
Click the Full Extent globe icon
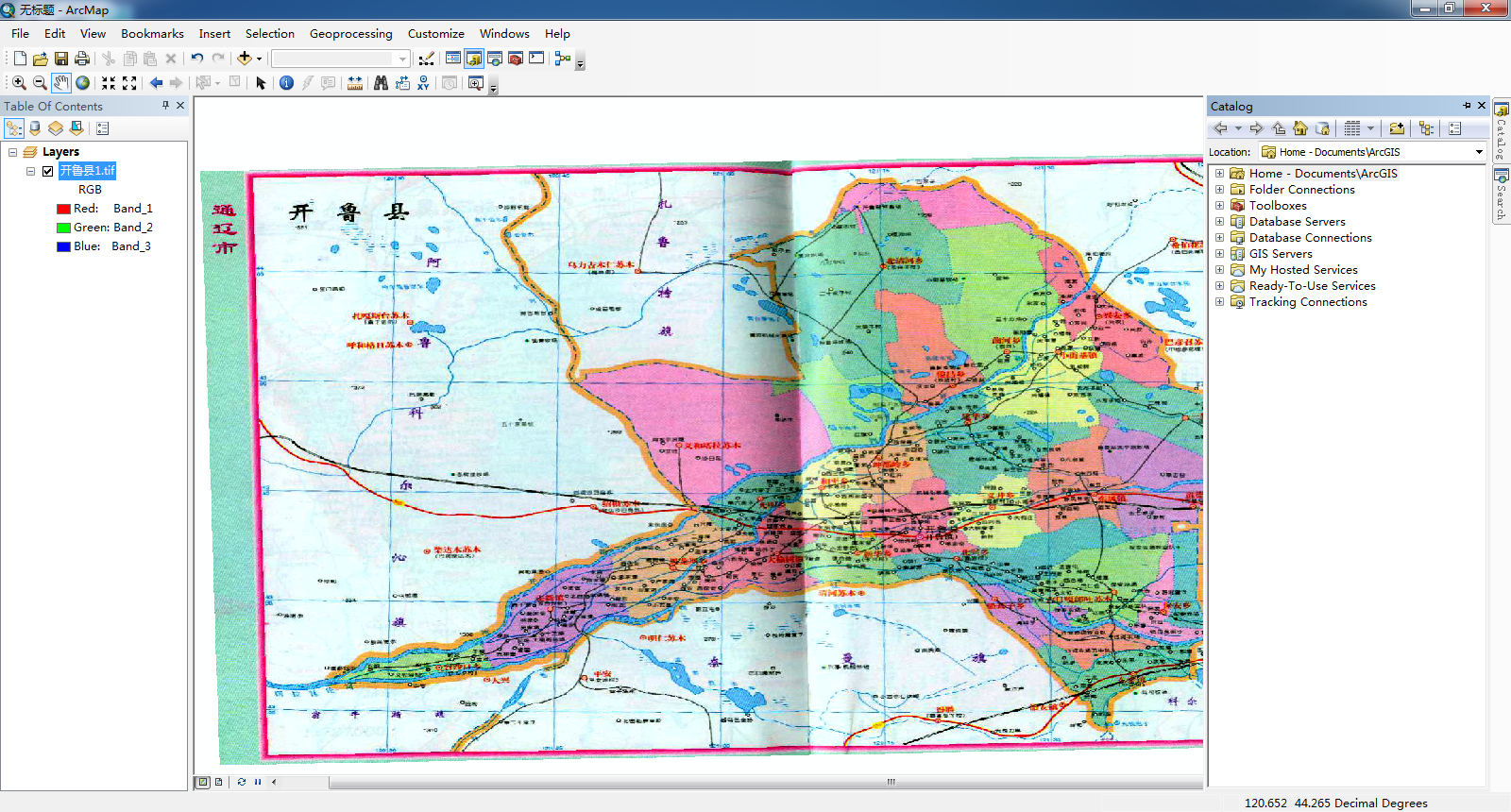pyautogui.click(x=83, y=83)
